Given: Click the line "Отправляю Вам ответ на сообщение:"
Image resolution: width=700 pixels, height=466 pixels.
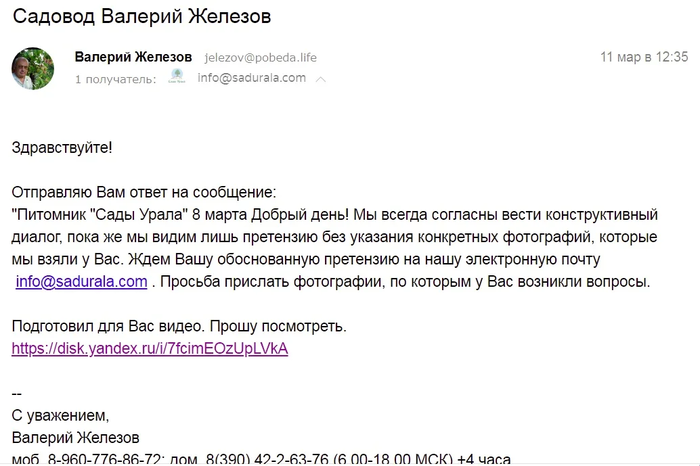Looking at the screenshot, I should 143,192.
